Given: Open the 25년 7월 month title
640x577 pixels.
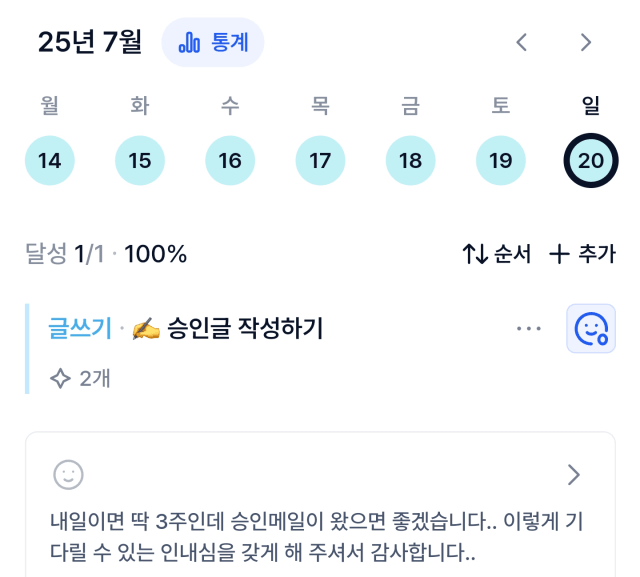Looking at the screenshot, I should point(90,42).
